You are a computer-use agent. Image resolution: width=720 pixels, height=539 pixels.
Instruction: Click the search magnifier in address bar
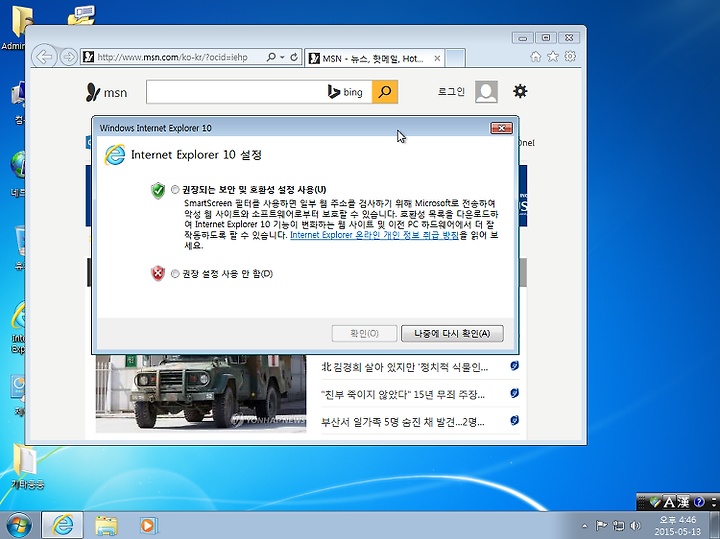(x=271, y=57)
